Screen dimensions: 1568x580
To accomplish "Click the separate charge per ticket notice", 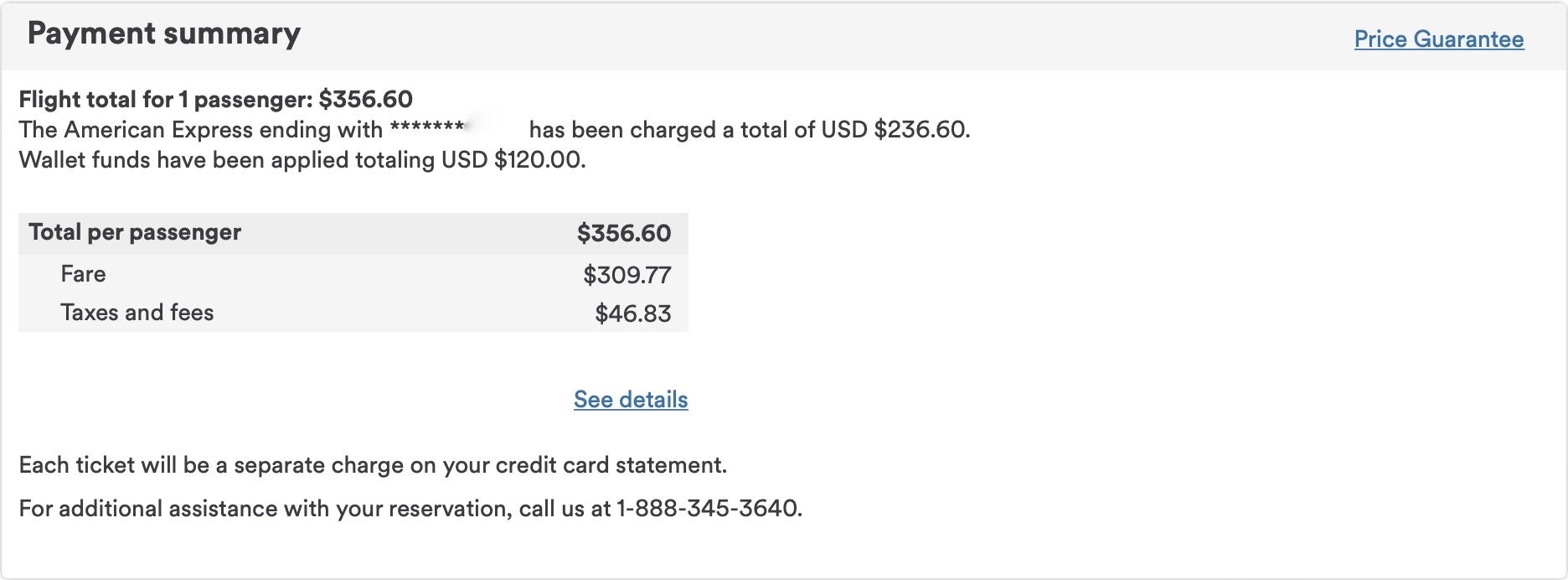I will click(x=373, y=465).
